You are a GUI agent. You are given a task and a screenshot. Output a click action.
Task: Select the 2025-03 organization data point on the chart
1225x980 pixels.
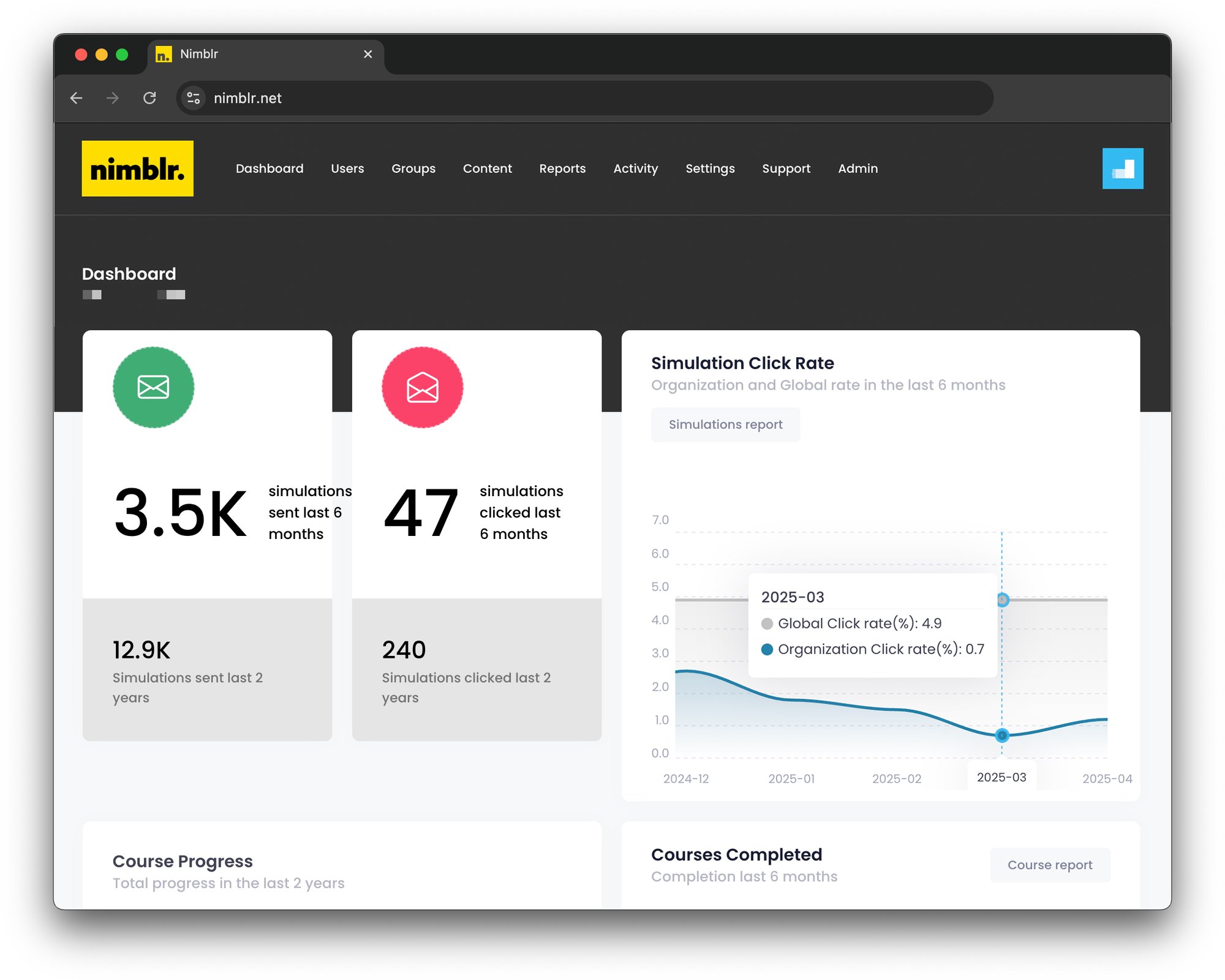[x=1001, y=736]
